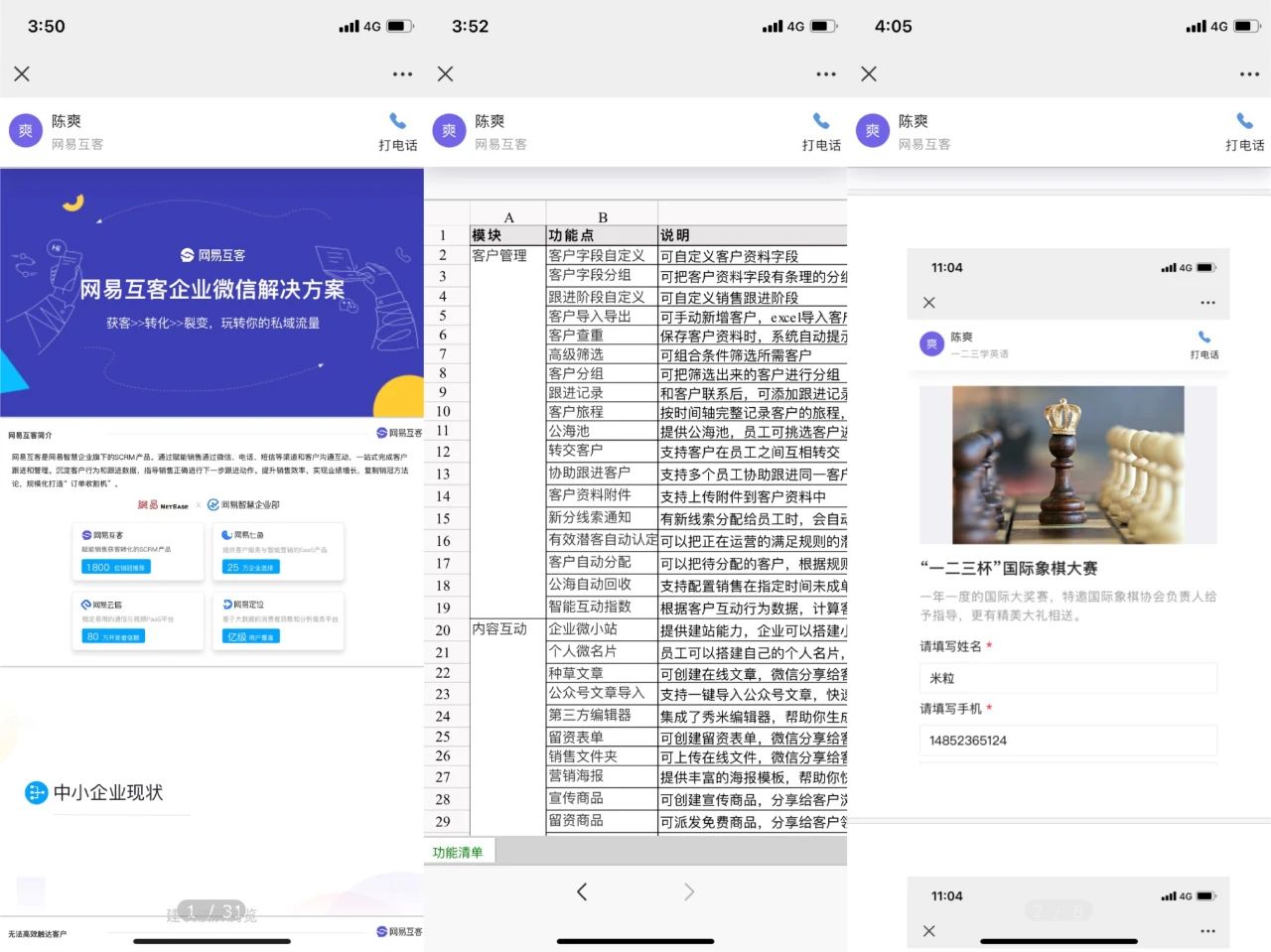Click the 转交客户 cell

602,451
